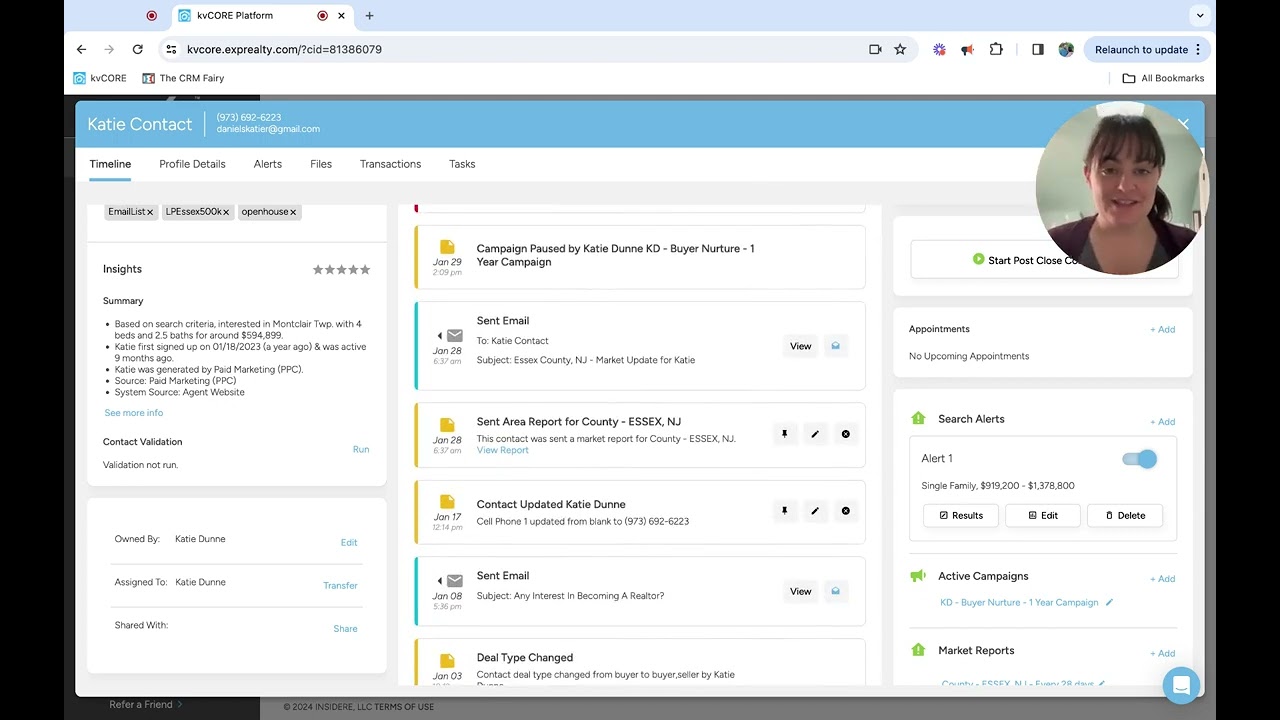This screenshot has height=720, width=1280.
Task: Click the phone number (973) 692-6223 in header
Action: pyautogui.click(x=249, y=117)
